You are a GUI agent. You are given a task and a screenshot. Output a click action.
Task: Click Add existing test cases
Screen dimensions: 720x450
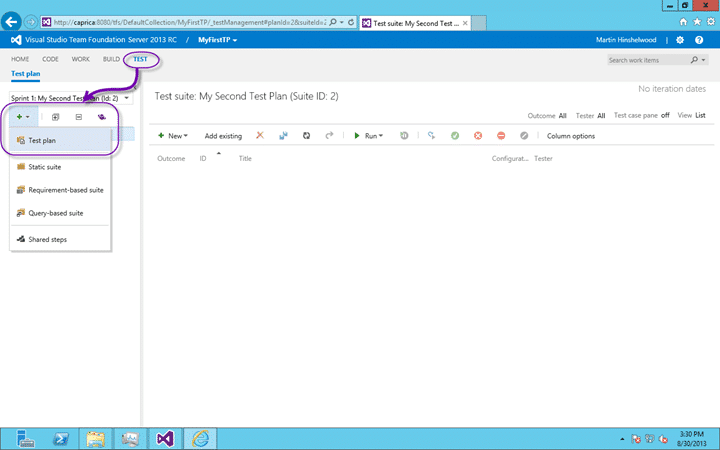click(x=223, y=136)
